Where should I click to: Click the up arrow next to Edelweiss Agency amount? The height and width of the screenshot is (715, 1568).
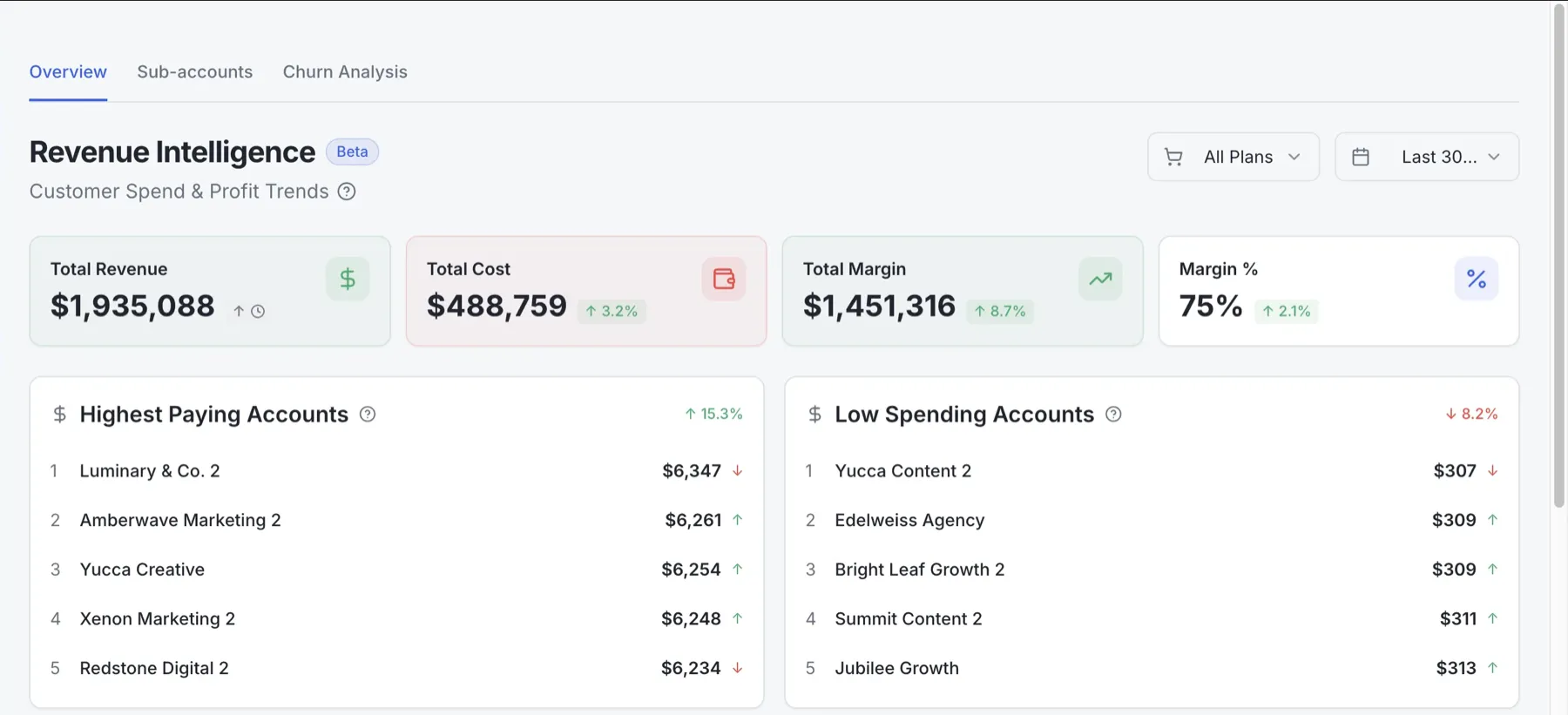pyautogui.click(x=1492, y=520)
